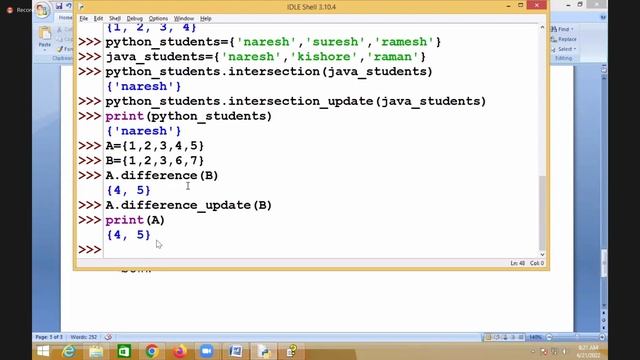Image resolution: width=640 pixels, height=360 pixels.
Task: Click the IDLE Shell vertical scrollbar thumb
Action: (542, 212)
